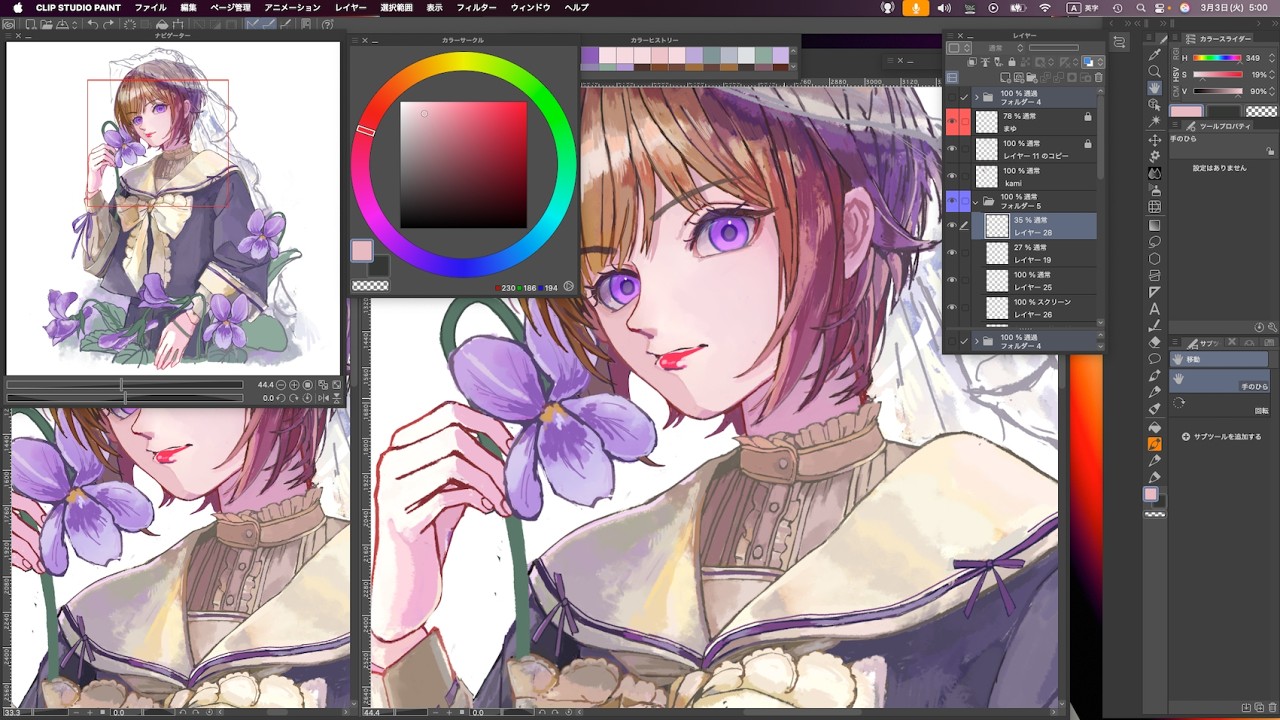Open file using command bar folder icon
The height and width of the screenshot is (720, 1280).
point(46,24)
